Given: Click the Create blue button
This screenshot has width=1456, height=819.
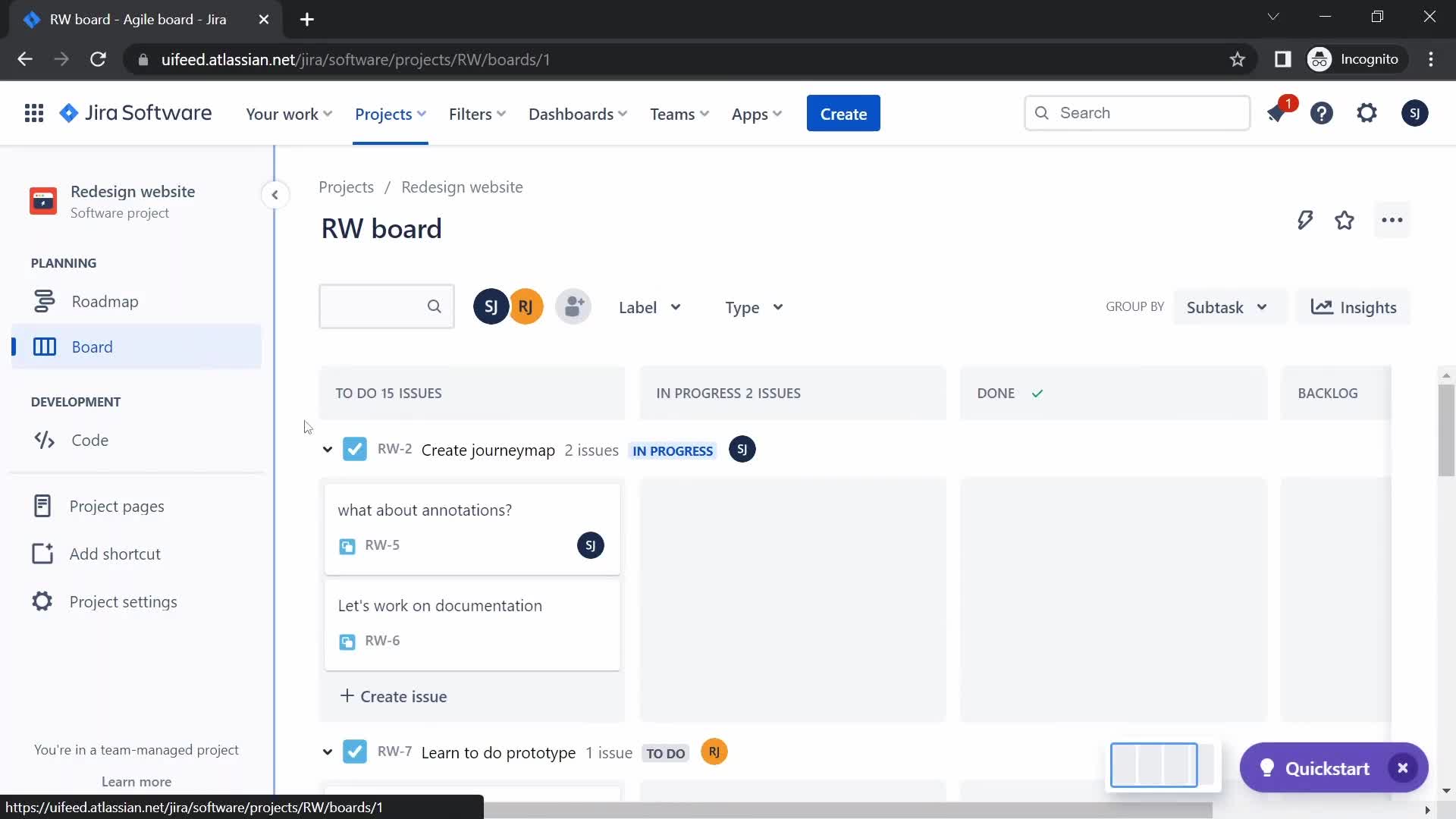Looking at the screenshot, I should coord(843,113).
